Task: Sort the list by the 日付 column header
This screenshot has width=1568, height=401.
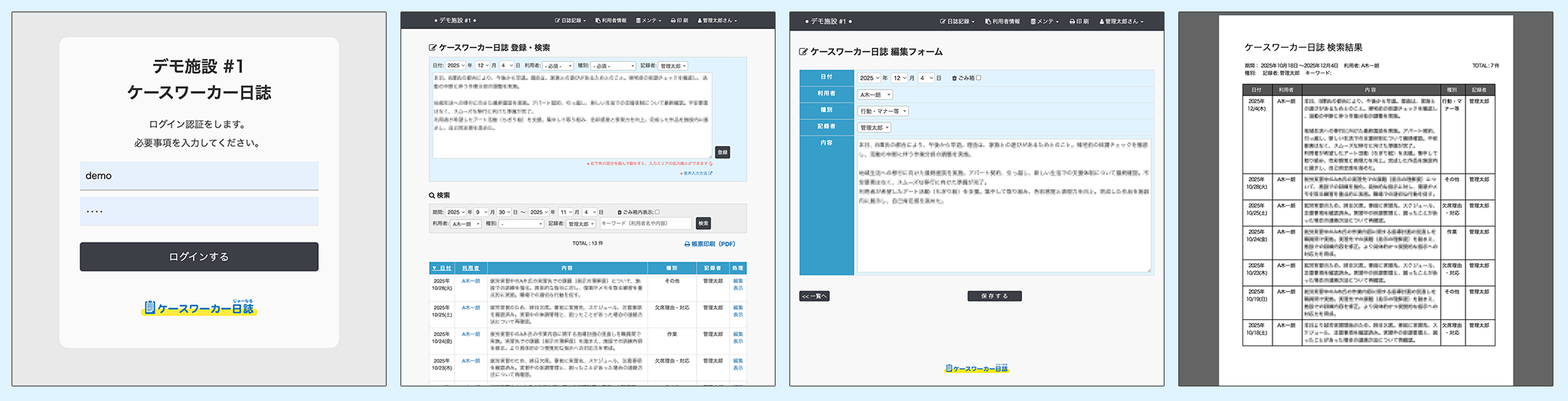Action: pyautogui.click(x=441, y=269)
